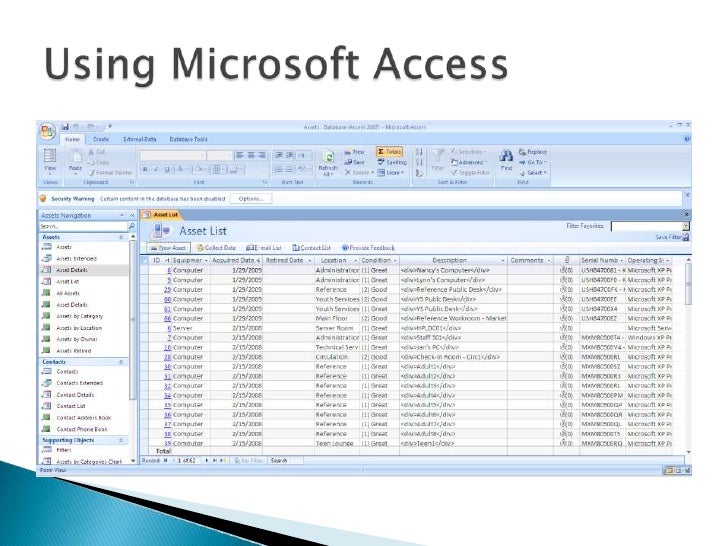Run the Spelling check
The height and width of the screenshot is (546, 728).
[392, 162]
